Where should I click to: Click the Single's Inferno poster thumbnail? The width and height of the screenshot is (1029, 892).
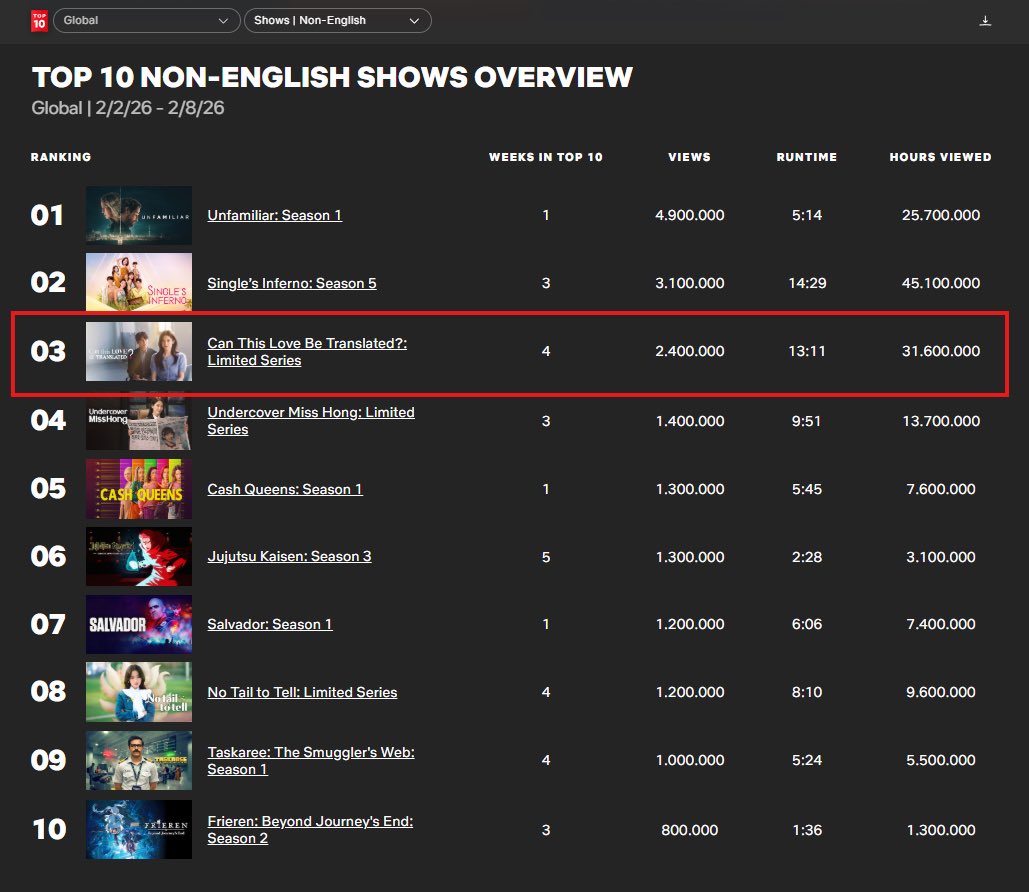point(139,283)
